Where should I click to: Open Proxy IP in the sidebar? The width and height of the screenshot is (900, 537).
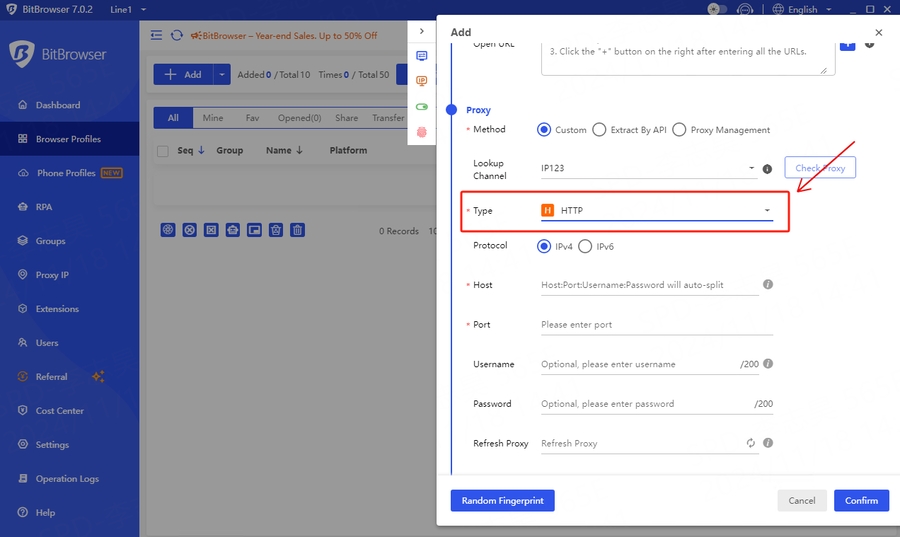[52, 275]
